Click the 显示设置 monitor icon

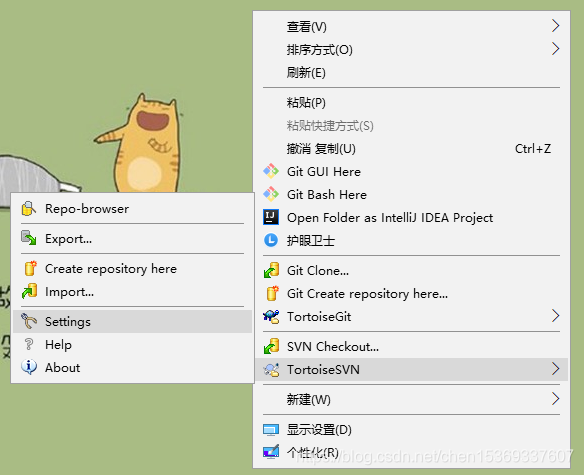point(271,430)
